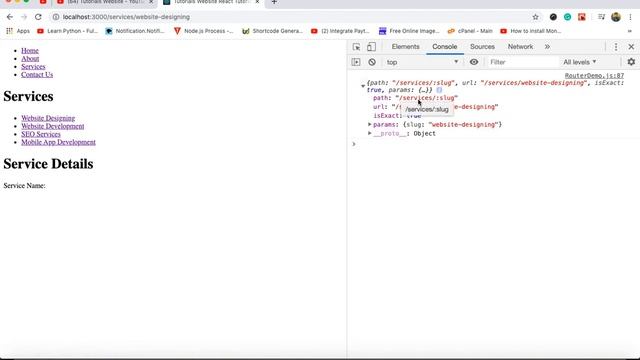The image size is (640, 360).
Task: Show more bookmarks via the overflow chevron
Action: (x=629, y=31)
